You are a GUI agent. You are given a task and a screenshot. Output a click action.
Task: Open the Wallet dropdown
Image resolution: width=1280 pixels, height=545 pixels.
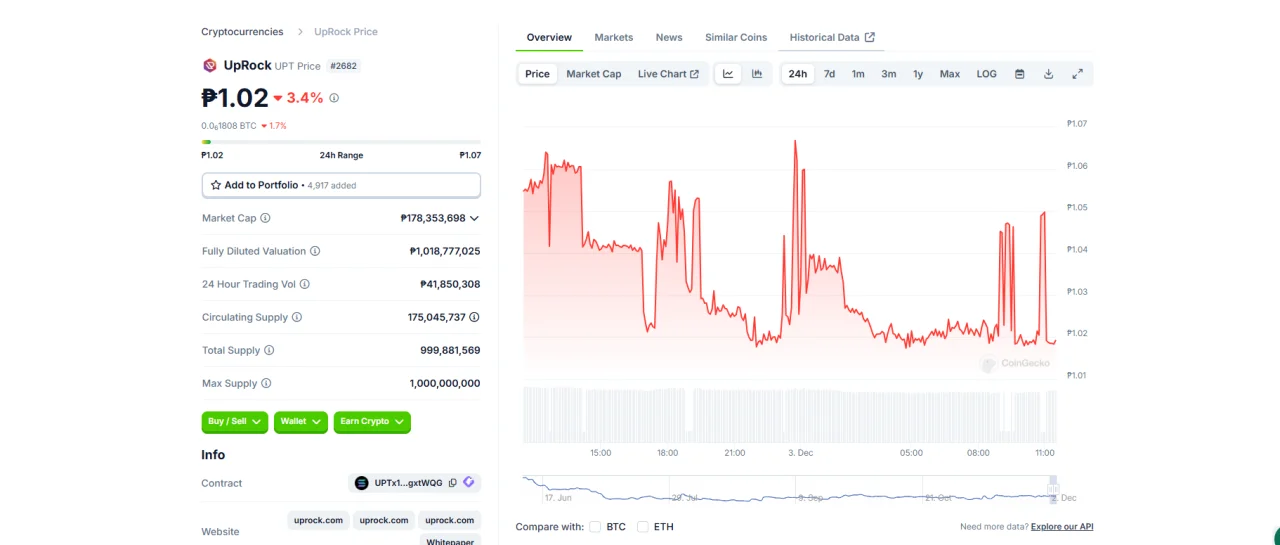(x=301, y=422)
